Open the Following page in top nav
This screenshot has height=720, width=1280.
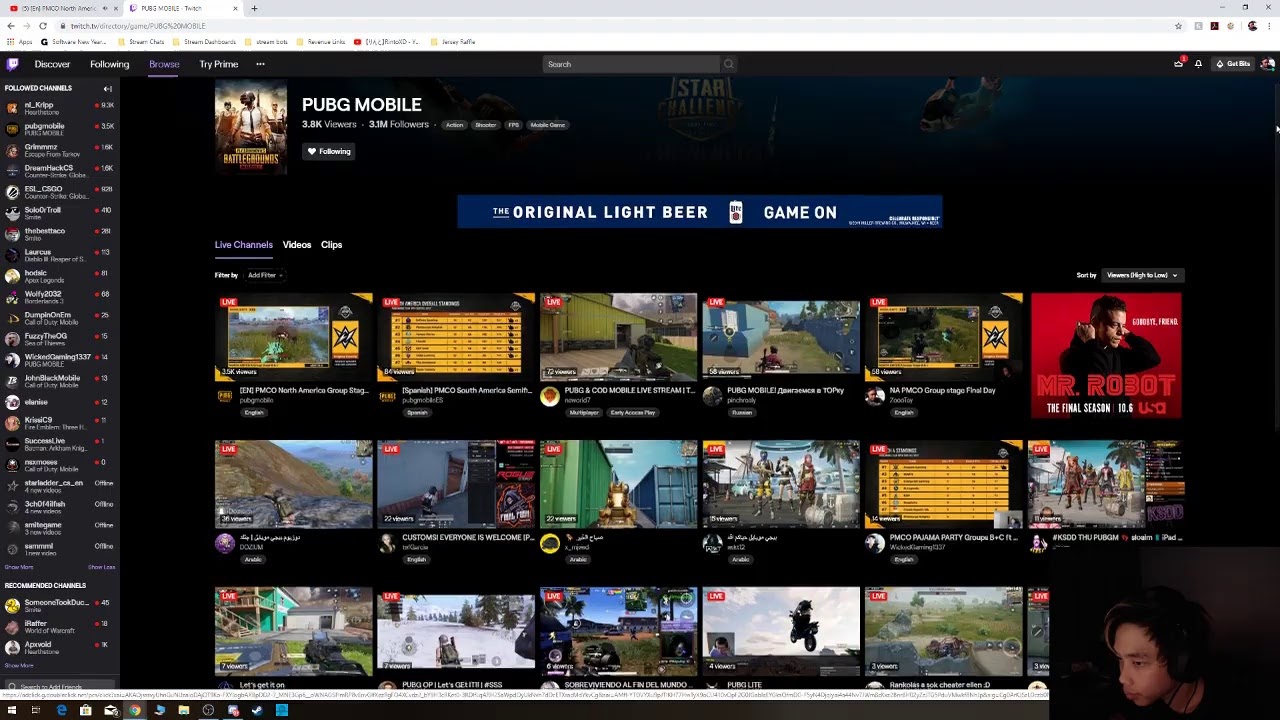click(x=109, y=64)
